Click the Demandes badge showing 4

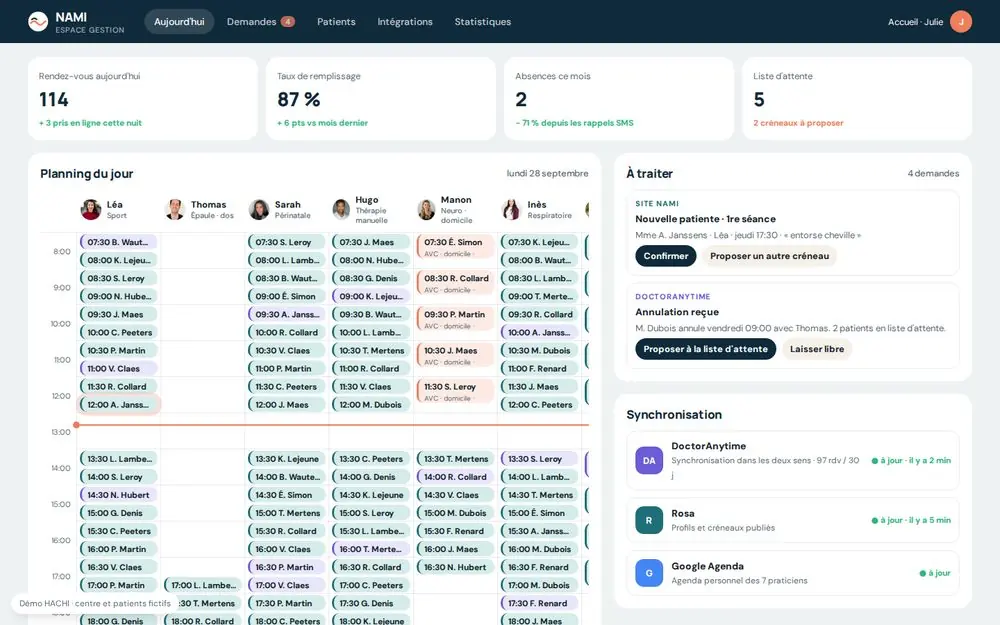[288, 22]
